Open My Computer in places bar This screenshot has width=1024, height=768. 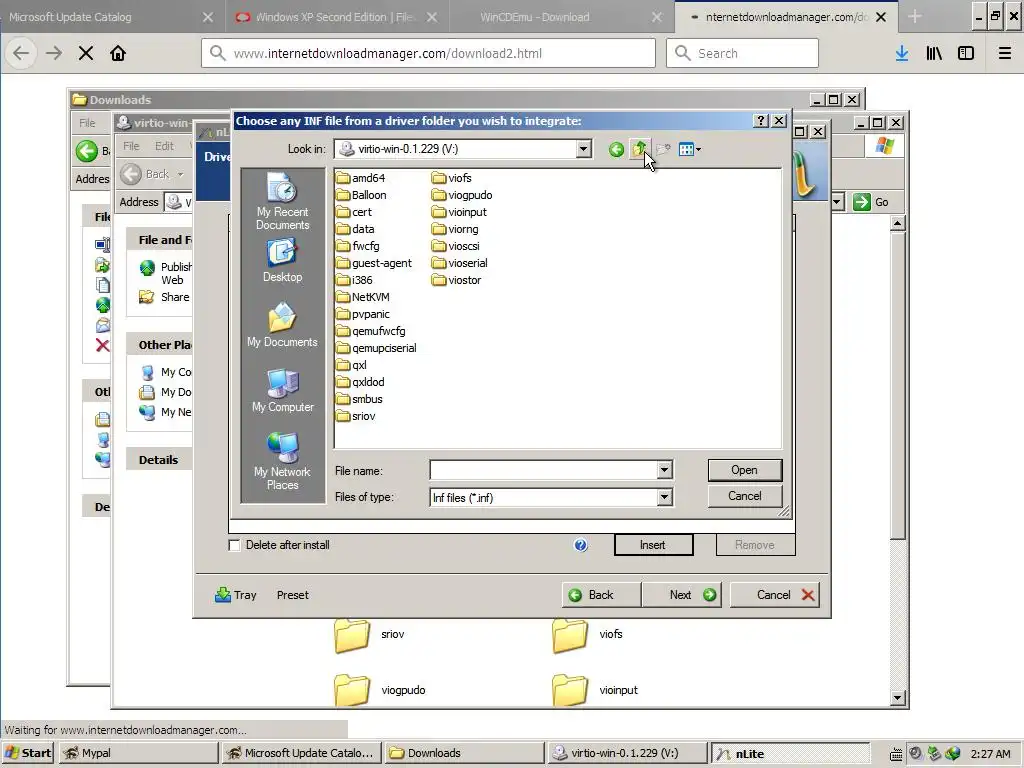(283, 390)
